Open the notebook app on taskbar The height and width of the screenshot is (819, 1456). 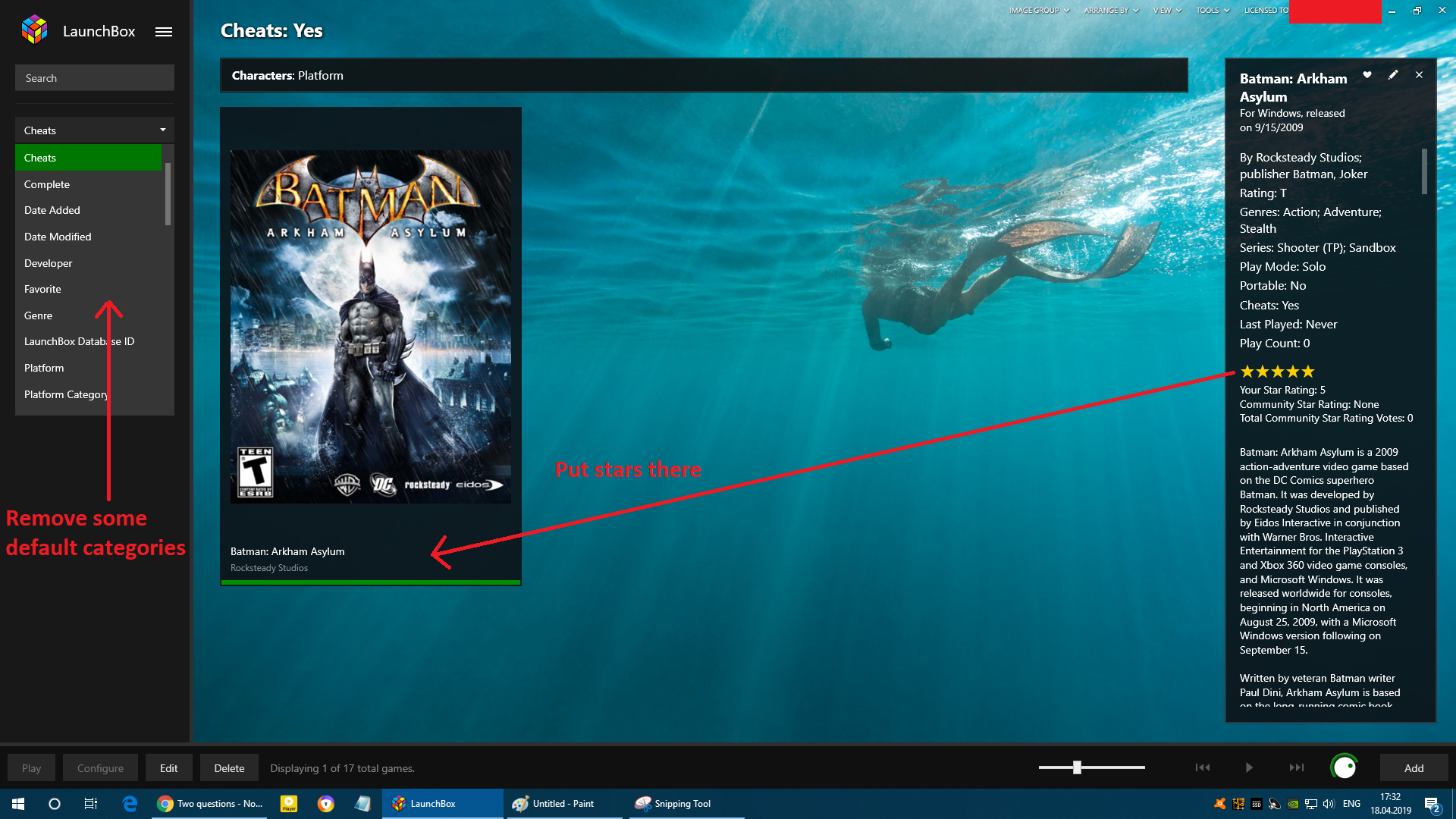[362, 804]
